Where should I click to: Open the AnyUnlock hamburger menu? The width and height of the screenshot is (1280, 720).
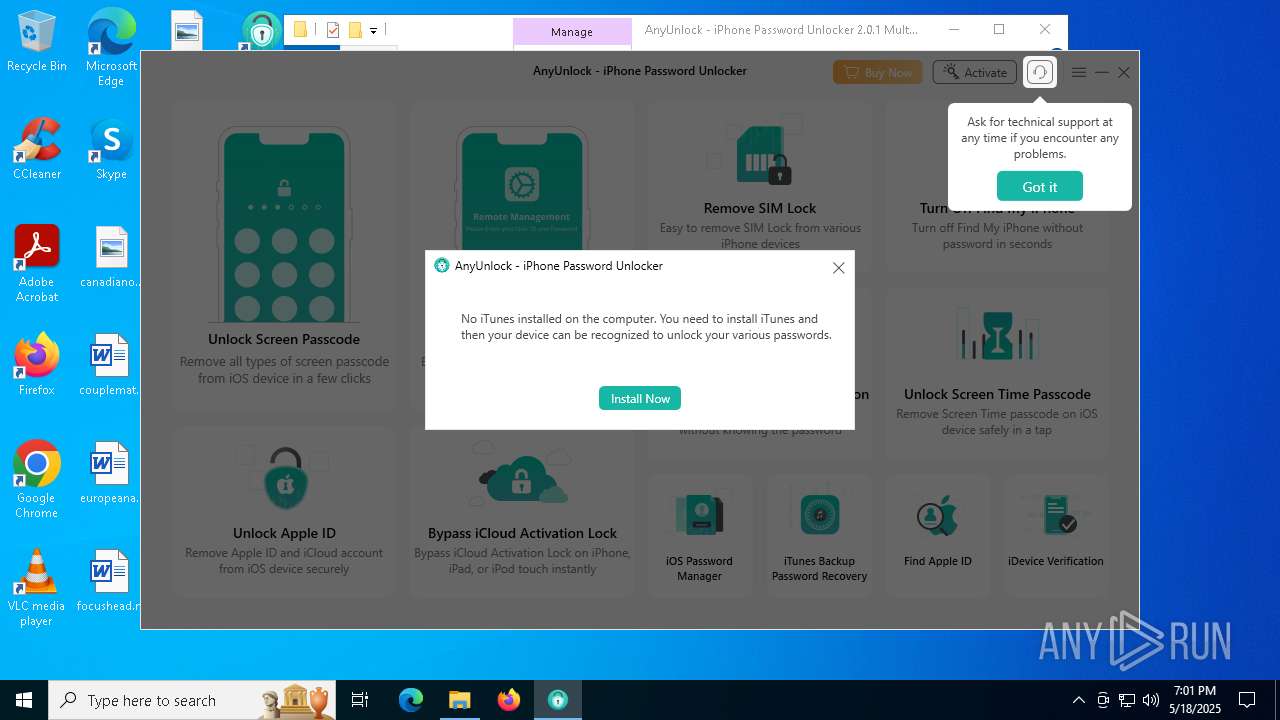[x=1079, y=72]
